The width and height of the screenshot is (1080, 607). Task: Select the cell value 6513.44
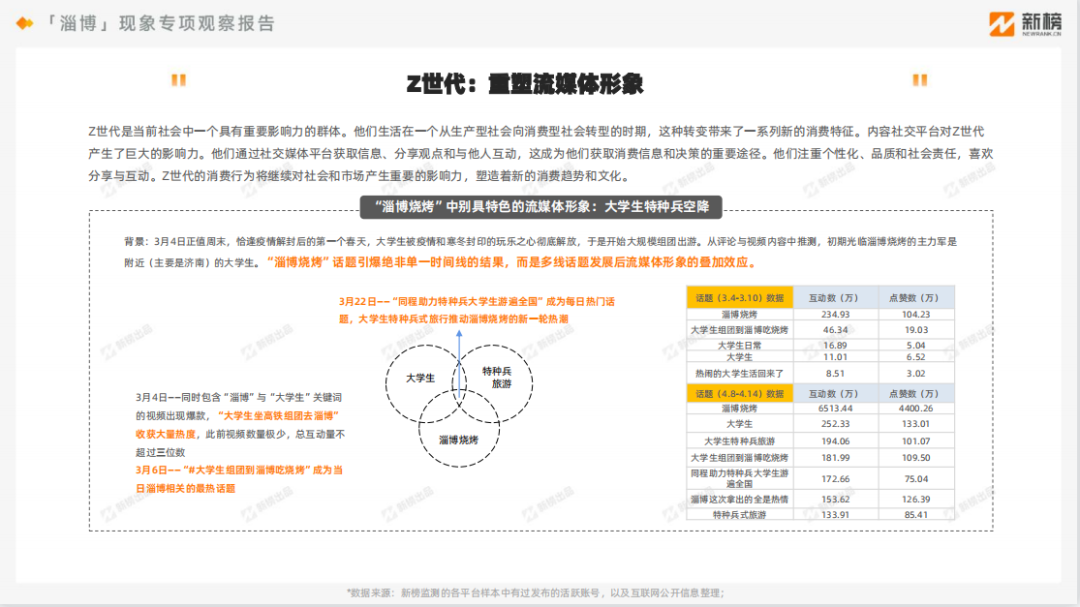(x=835, y=408)
